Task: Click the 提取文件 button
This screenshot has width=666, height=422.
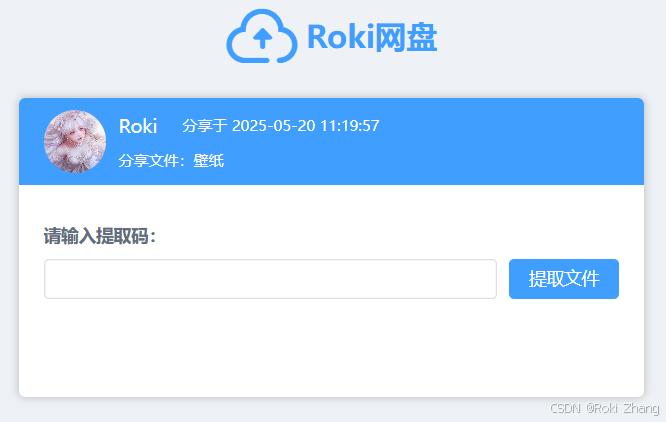Action: [x=564, y=279]
